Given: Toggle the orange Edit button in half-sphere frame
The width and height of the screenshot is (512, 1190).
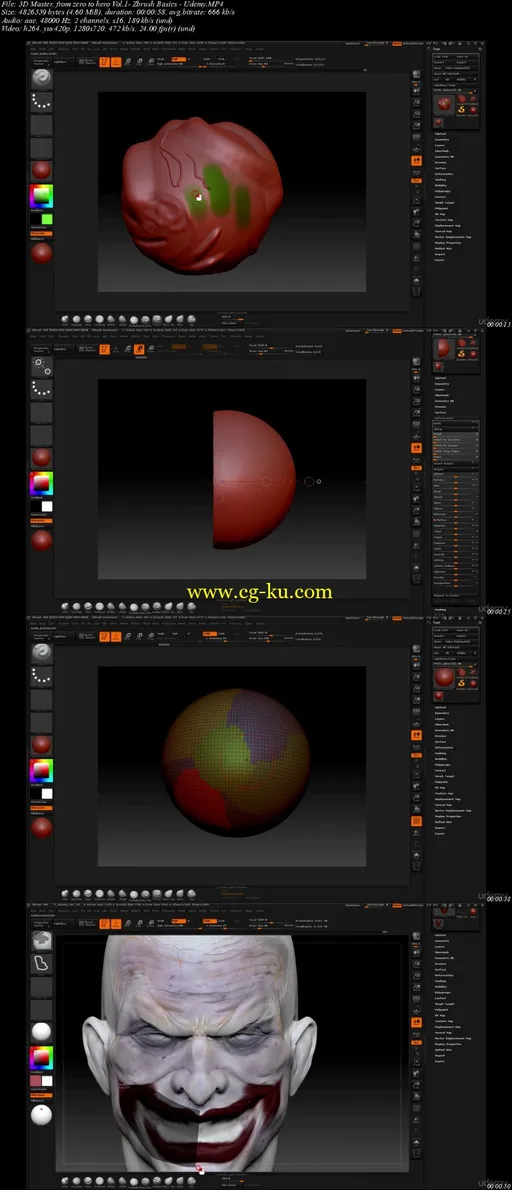Looking at the screenshot, I should pyautogui.click(x=105, y=349).
